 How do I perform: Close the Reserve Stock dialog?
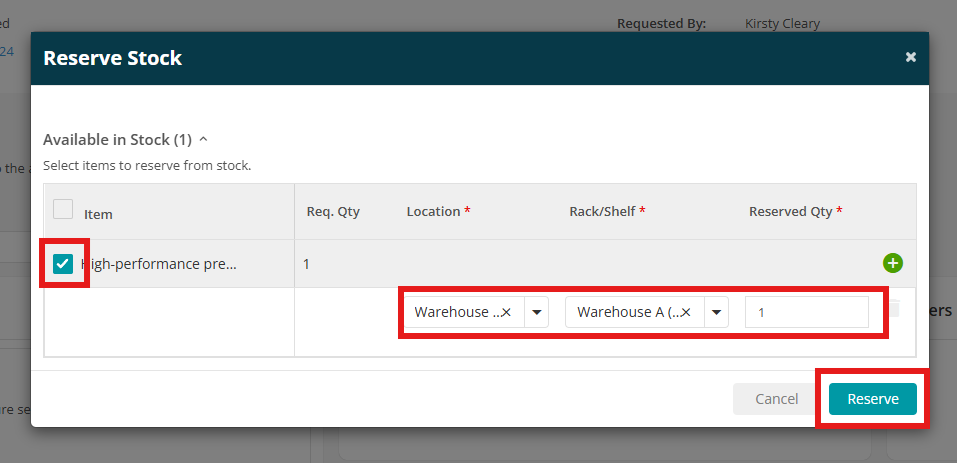click(x=911, y=57)
